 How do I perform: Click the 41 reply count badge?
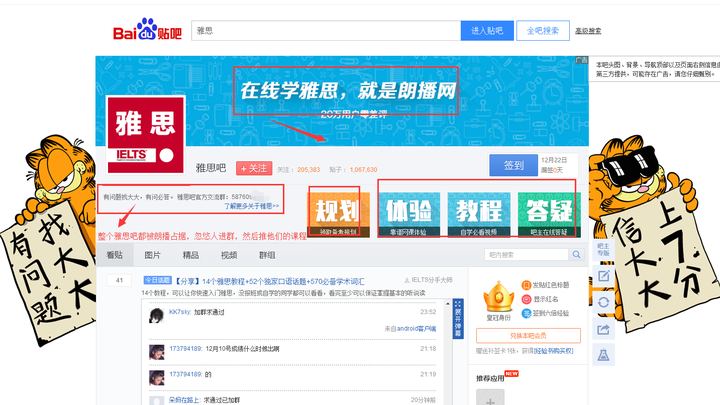coord(119,280)
